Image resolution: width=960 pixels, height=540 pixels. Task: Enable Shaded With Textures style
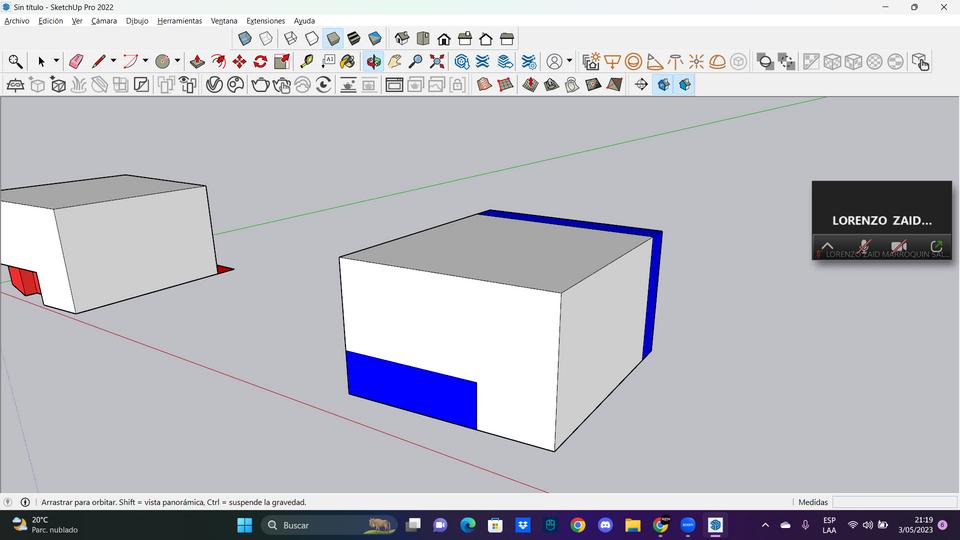[354, 39]
